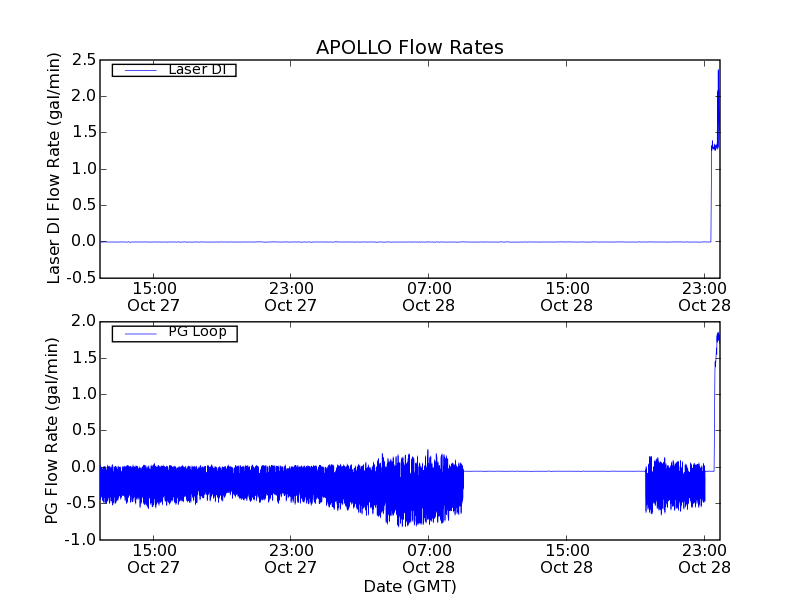This screenshot has width=800, height=600.
Task: Click the -1.0 tick on the PG Flow y-axis
Action: pos(80,539)
